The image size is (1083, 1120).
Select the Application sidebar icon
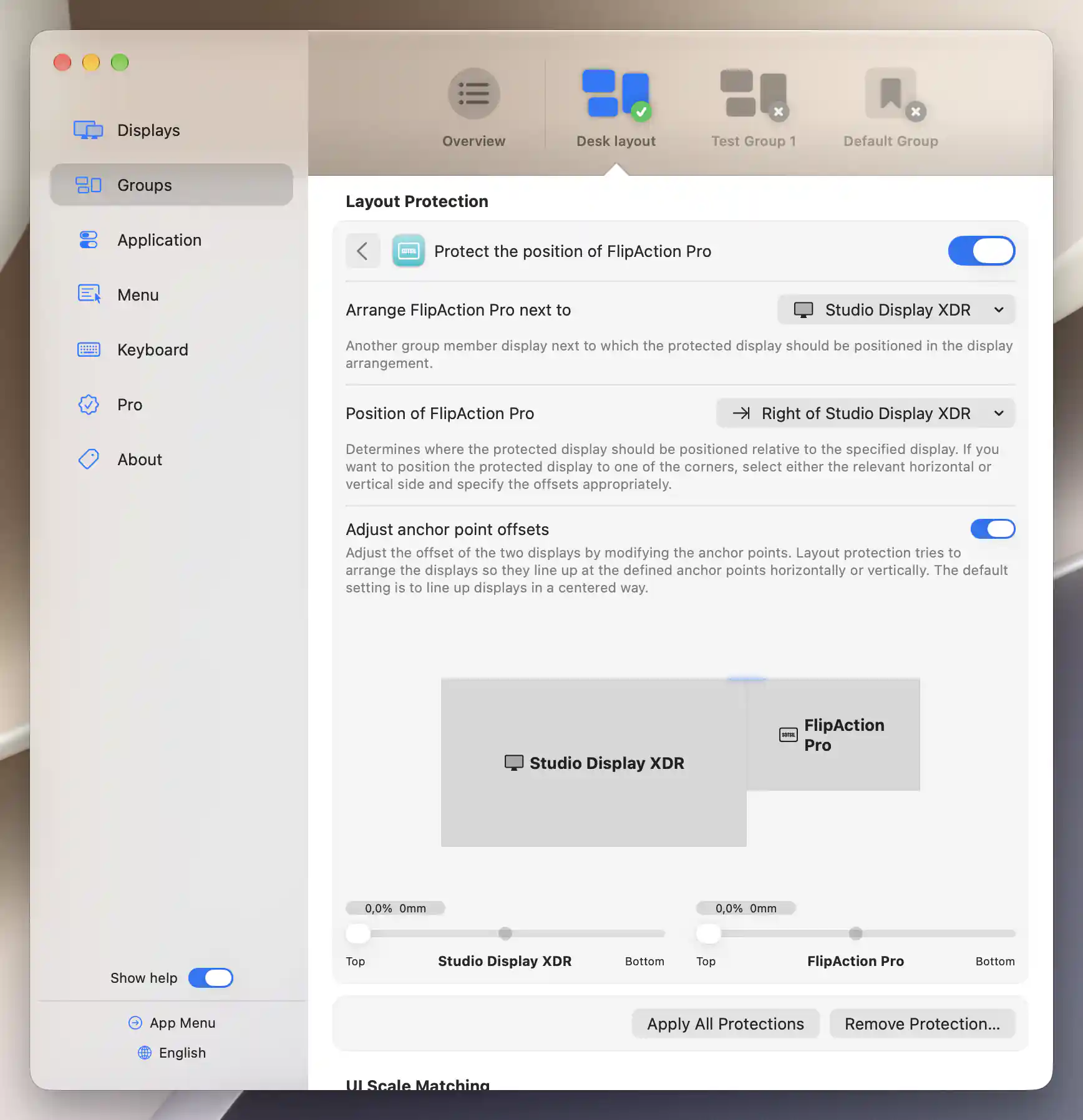(x=89, y=240)
